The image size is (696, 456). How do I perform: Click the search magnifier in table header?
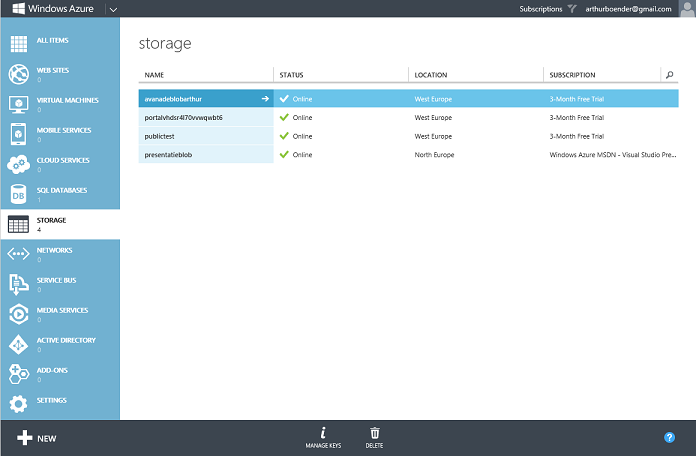pos(669,75)
